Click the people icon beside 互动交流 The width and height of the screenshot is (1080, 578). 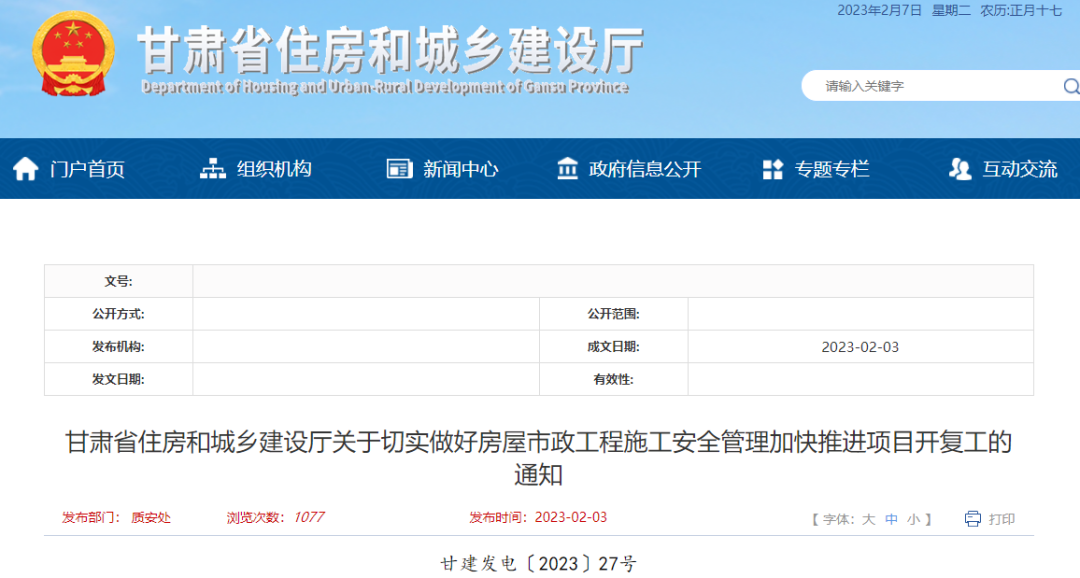click(x=960, y=168)
